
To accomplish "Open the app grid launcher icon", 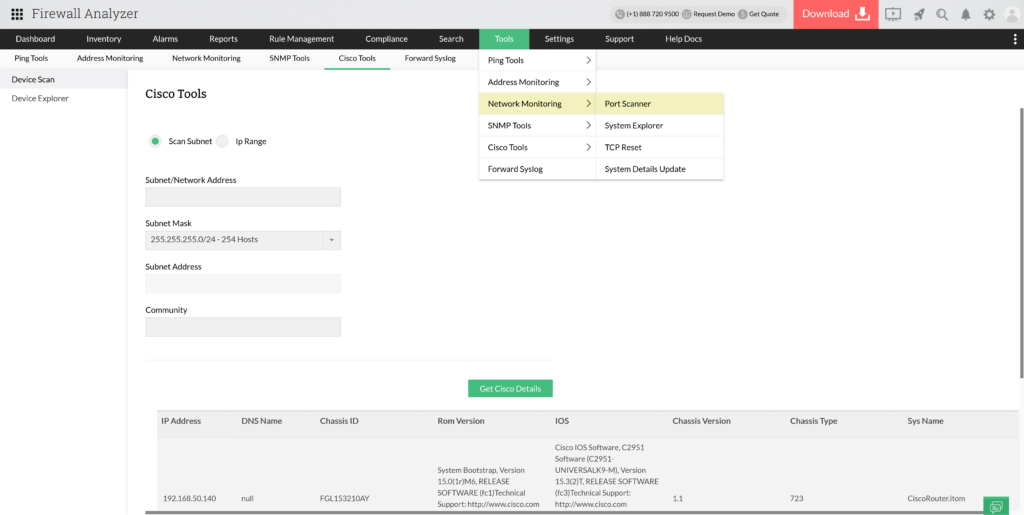I will click(17, 14).
